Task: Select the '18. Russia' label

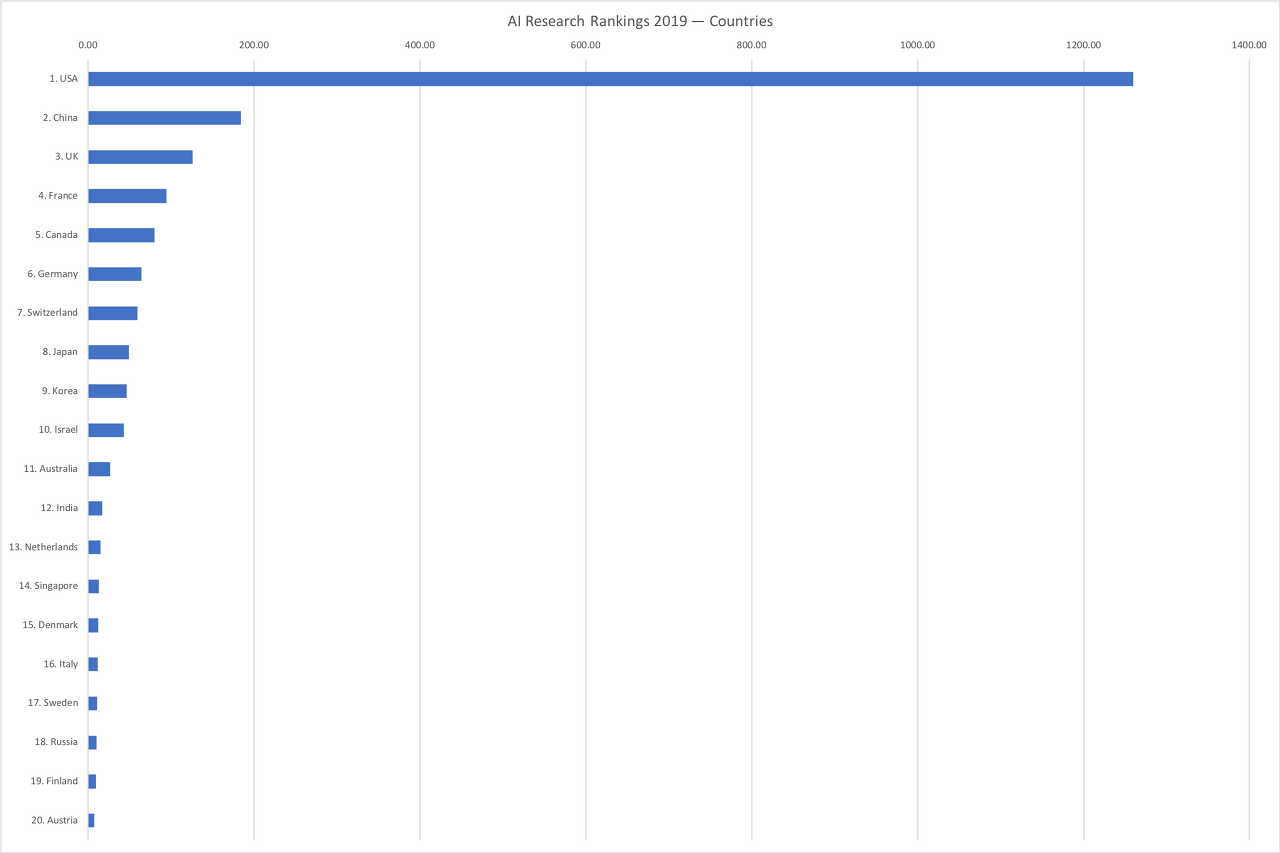Action: 56,742
